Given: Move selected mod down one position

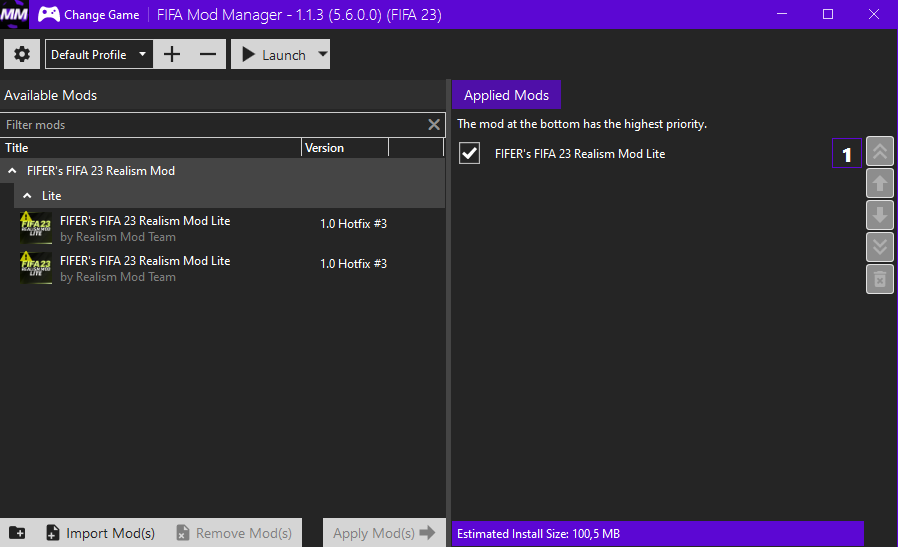Looking at the screenshot, I should [x=880, y=215].
